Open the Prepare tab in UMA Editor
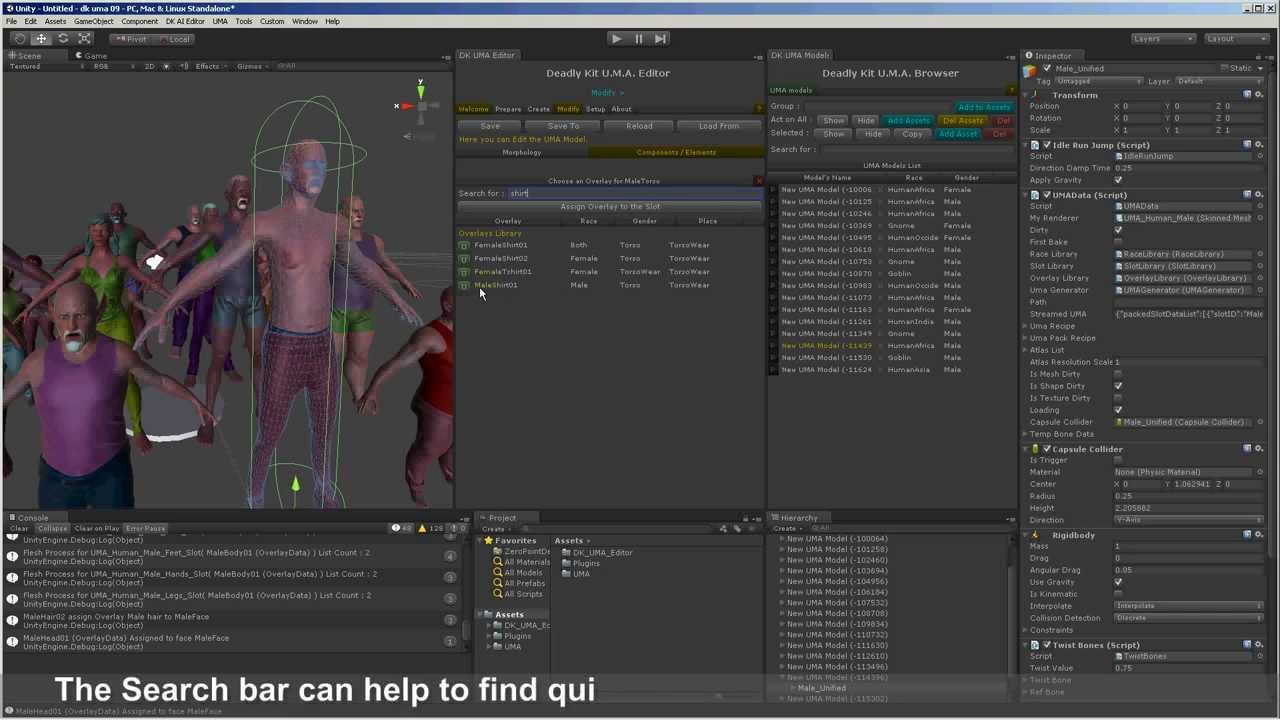The height and width of the screenshot is (720, 1280). (508, 109)
